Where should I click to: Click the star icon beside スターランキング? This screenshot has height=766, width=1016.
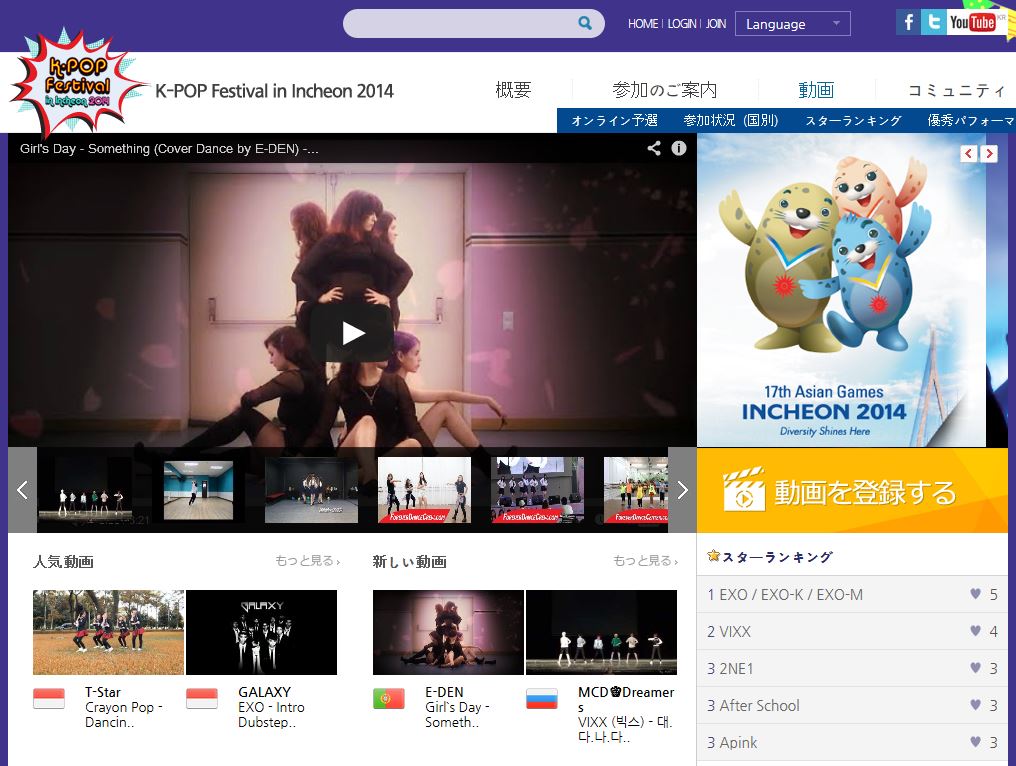713,555
